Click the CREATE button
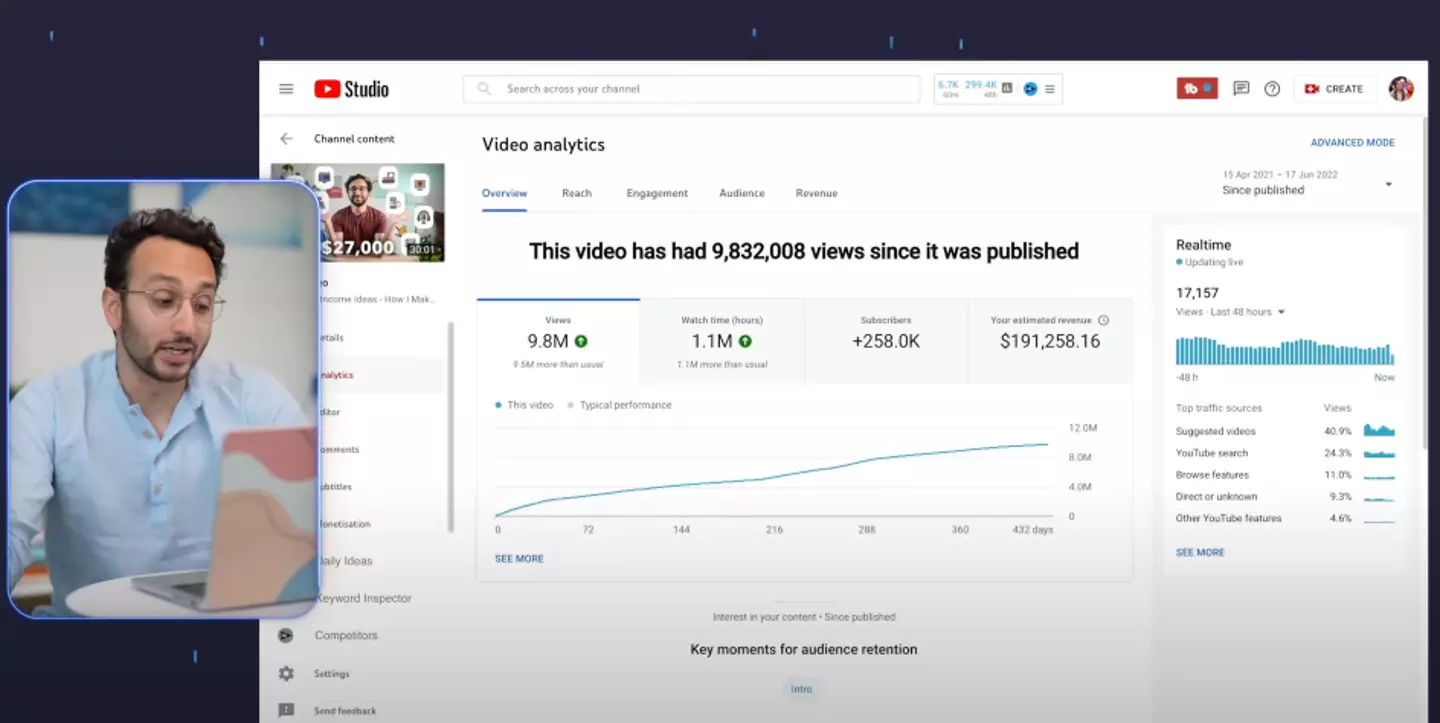 (x=1334, y=89)
